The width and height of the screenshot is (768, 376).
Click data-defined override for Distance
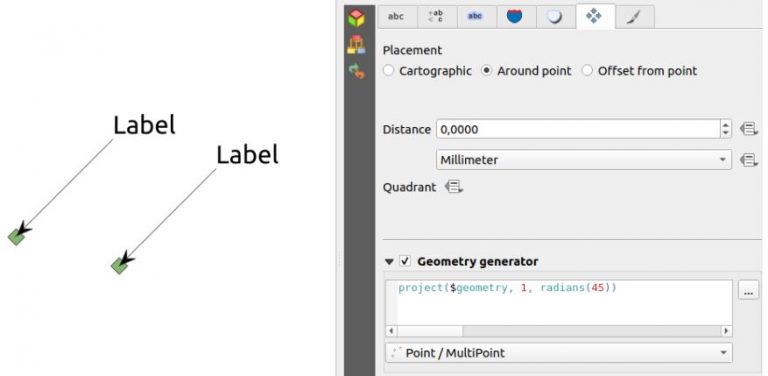(749, 129)
